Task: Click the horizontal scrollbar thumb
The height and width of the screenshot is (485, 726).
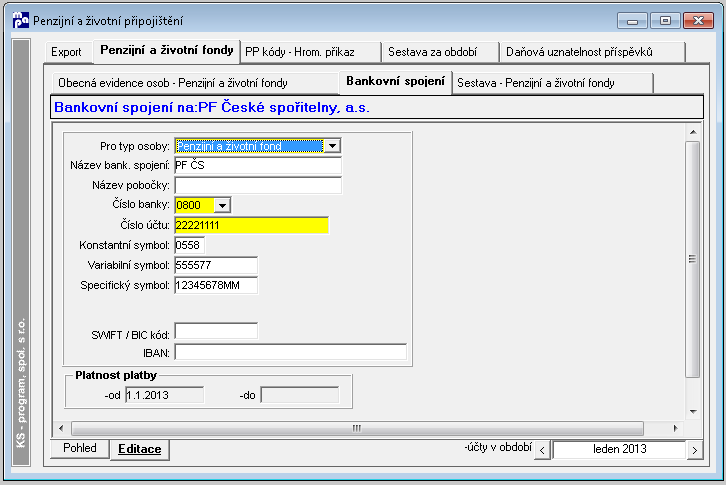Action: point(357,428)
